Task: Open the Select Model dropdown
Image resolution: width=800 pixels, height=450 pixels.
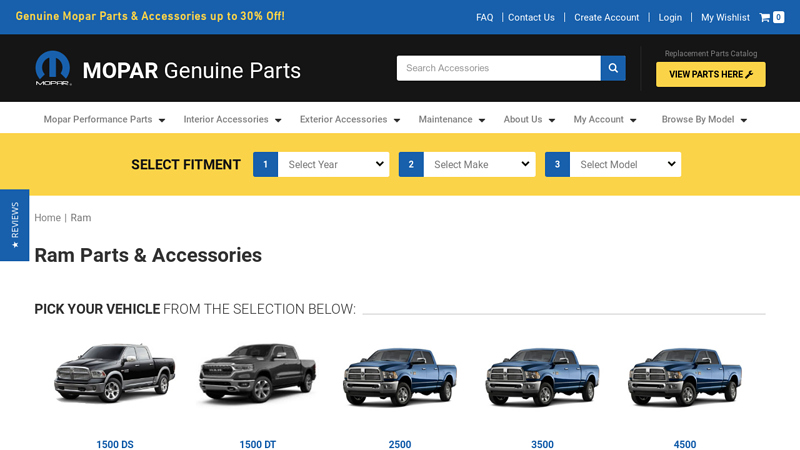Action: click(626, 164)
